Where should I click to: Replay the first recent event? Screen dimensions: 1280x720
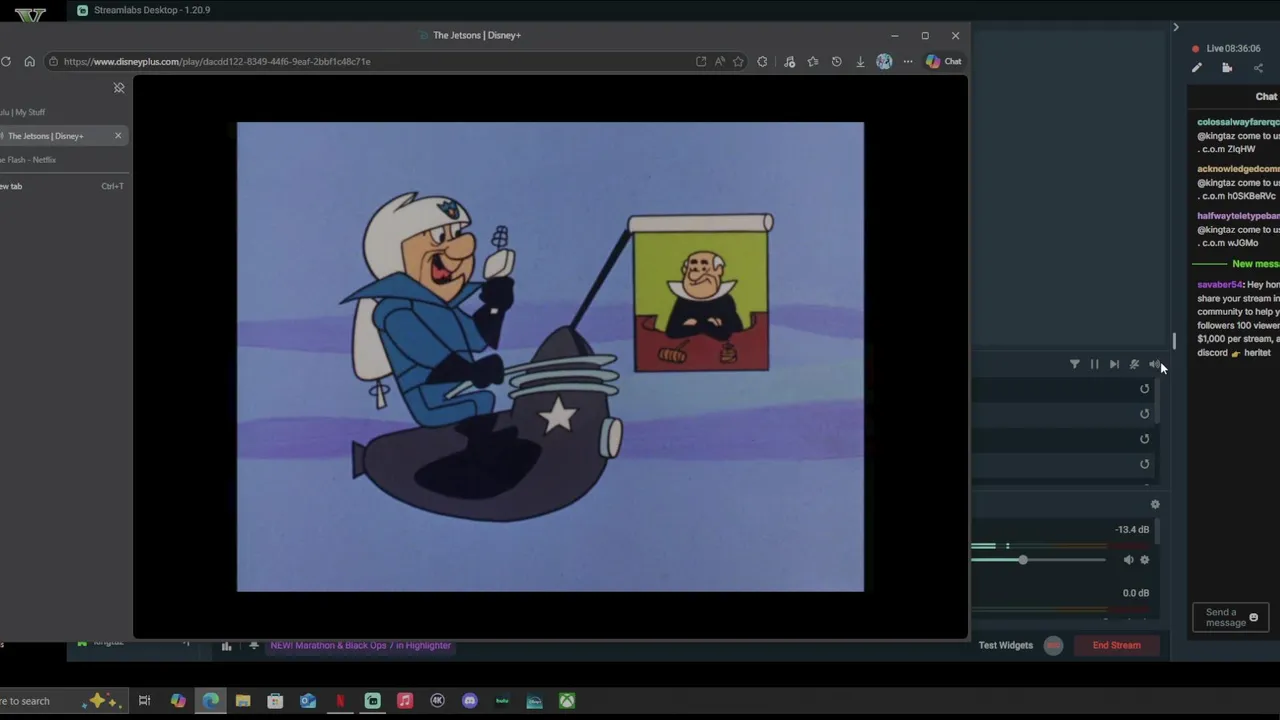[1145, 389]
